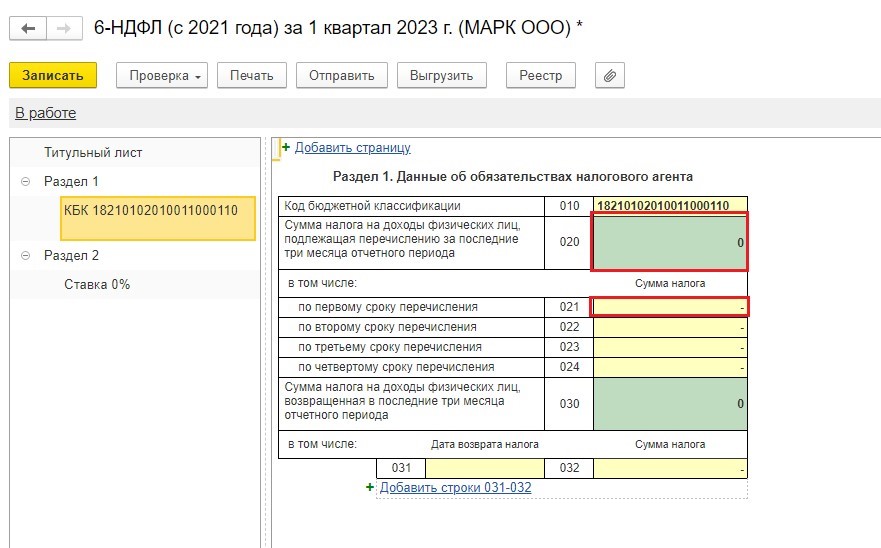
Task: Collapse the Раздел 1 tree node
Action: (25, 182)
